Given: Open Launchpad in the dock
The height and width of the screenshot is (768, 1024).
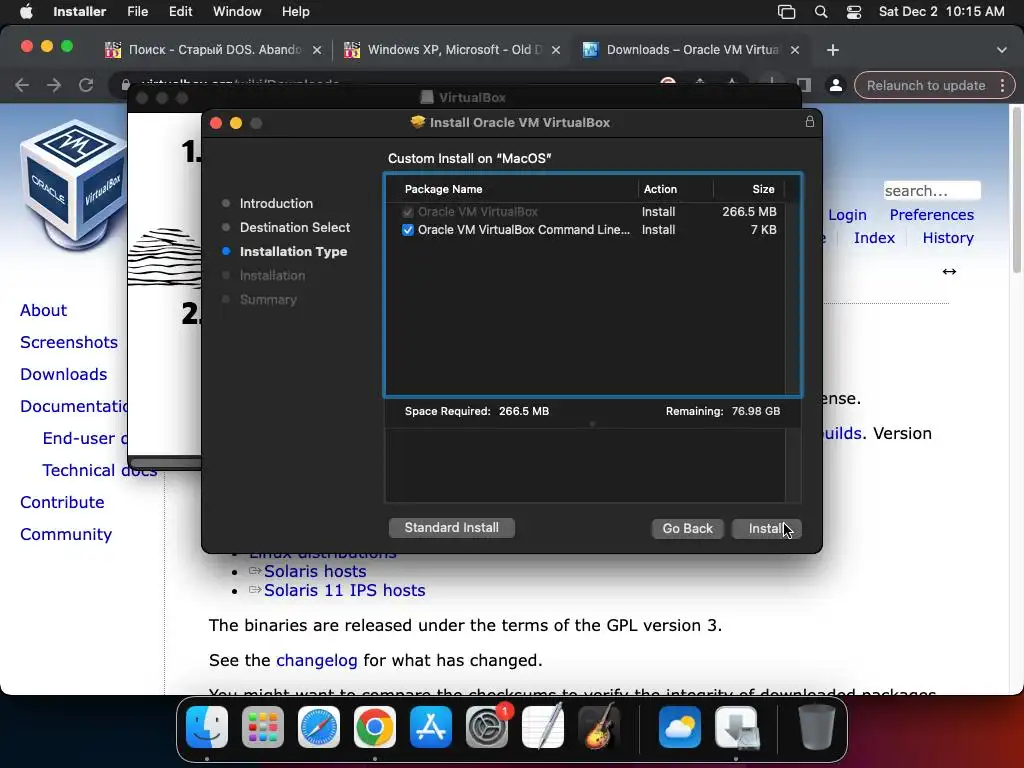Looking at the screenshot, I should tap(263, 727).
